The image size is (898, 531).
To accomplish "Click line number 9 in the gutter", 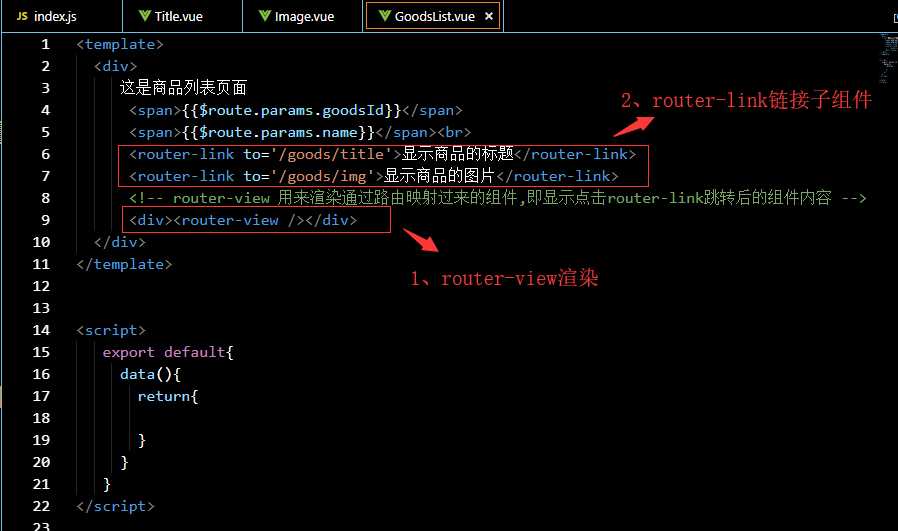I will pos(45,220).
